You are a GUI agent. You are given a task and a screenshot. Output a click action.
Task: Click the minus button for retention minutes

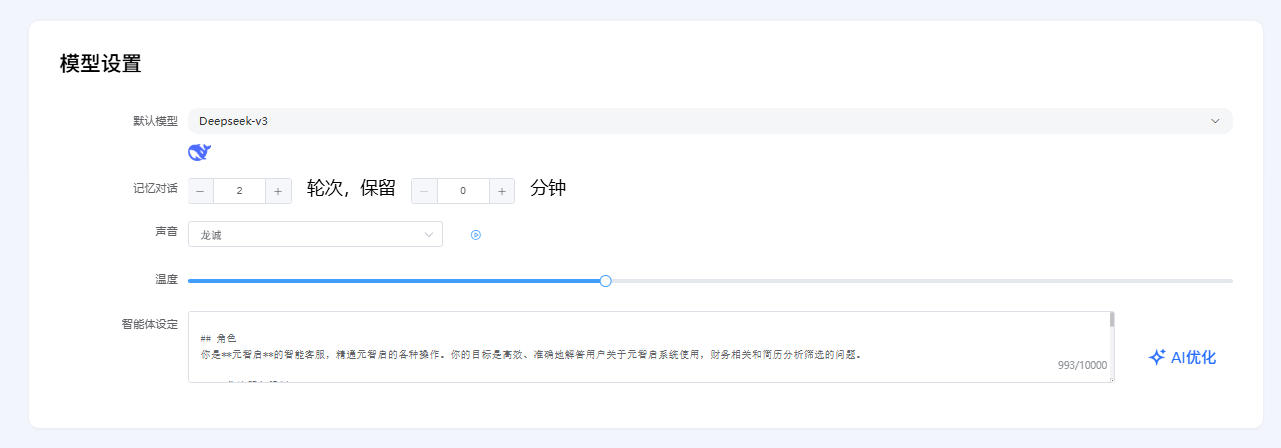click(425, 191)
